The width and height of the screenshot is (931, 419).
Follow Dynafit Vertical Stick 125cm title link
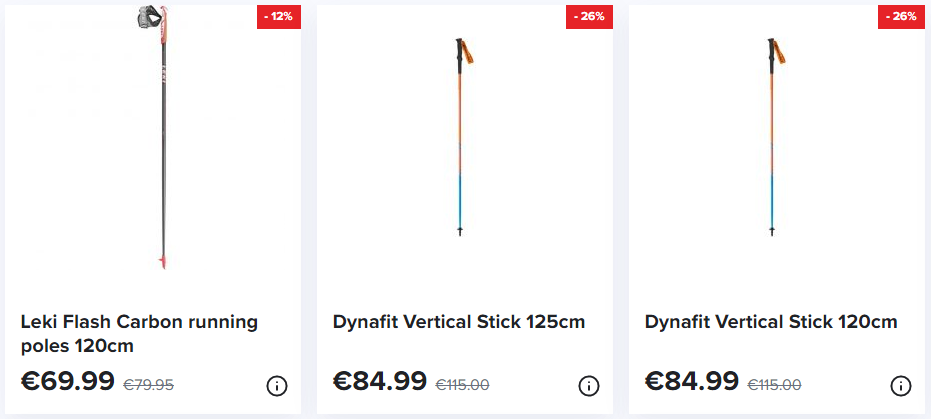pos(459,322)
